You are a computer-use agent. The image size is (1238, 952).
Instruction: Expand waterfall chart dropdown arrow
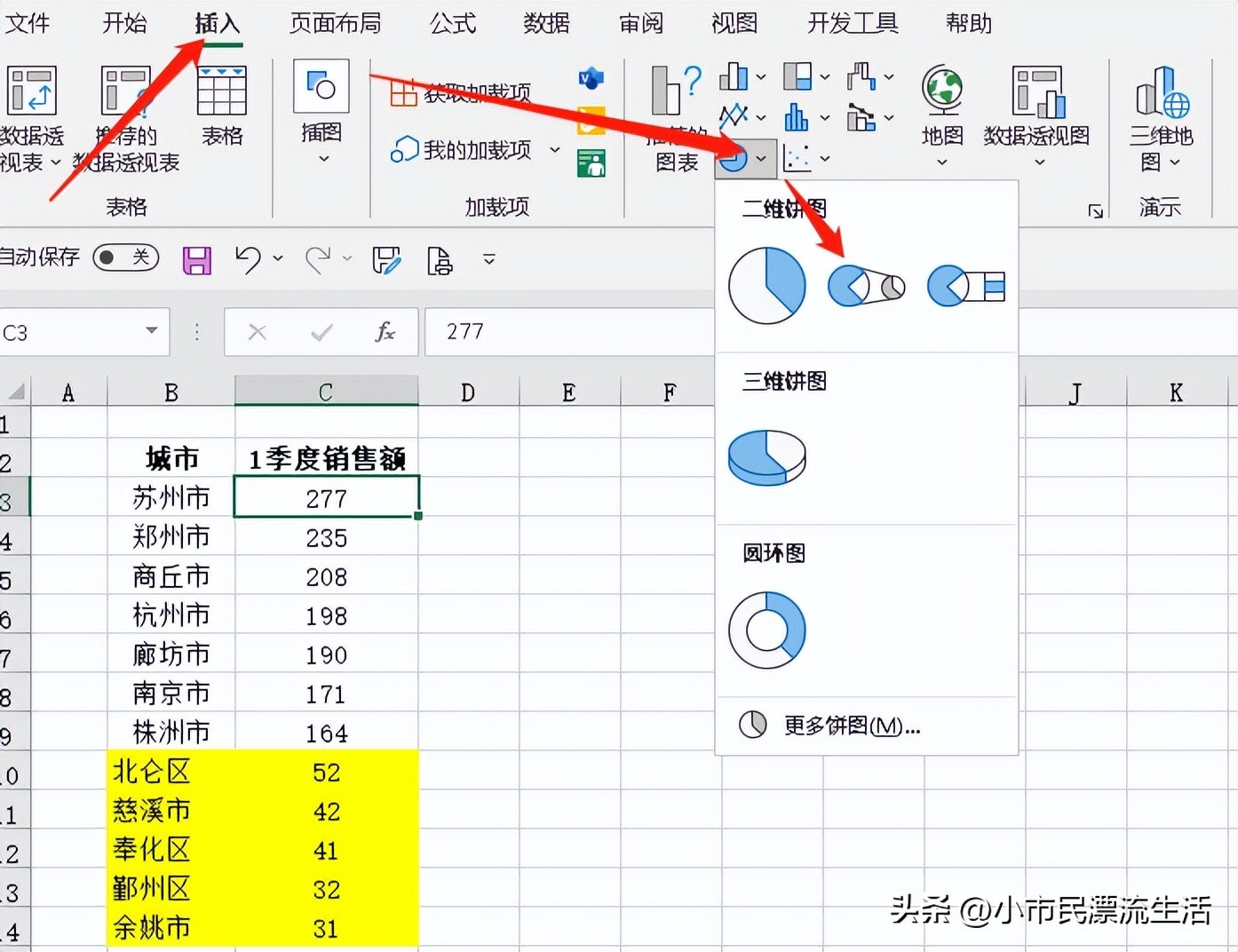(889, 77)
